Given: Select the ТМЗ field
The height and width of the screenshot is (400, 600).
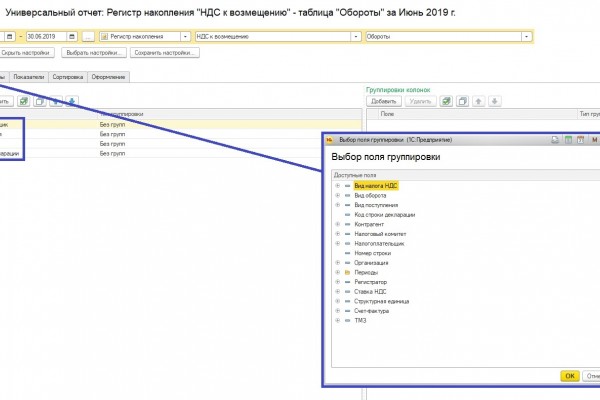Looking at the screenshot, I should (360, 320).
